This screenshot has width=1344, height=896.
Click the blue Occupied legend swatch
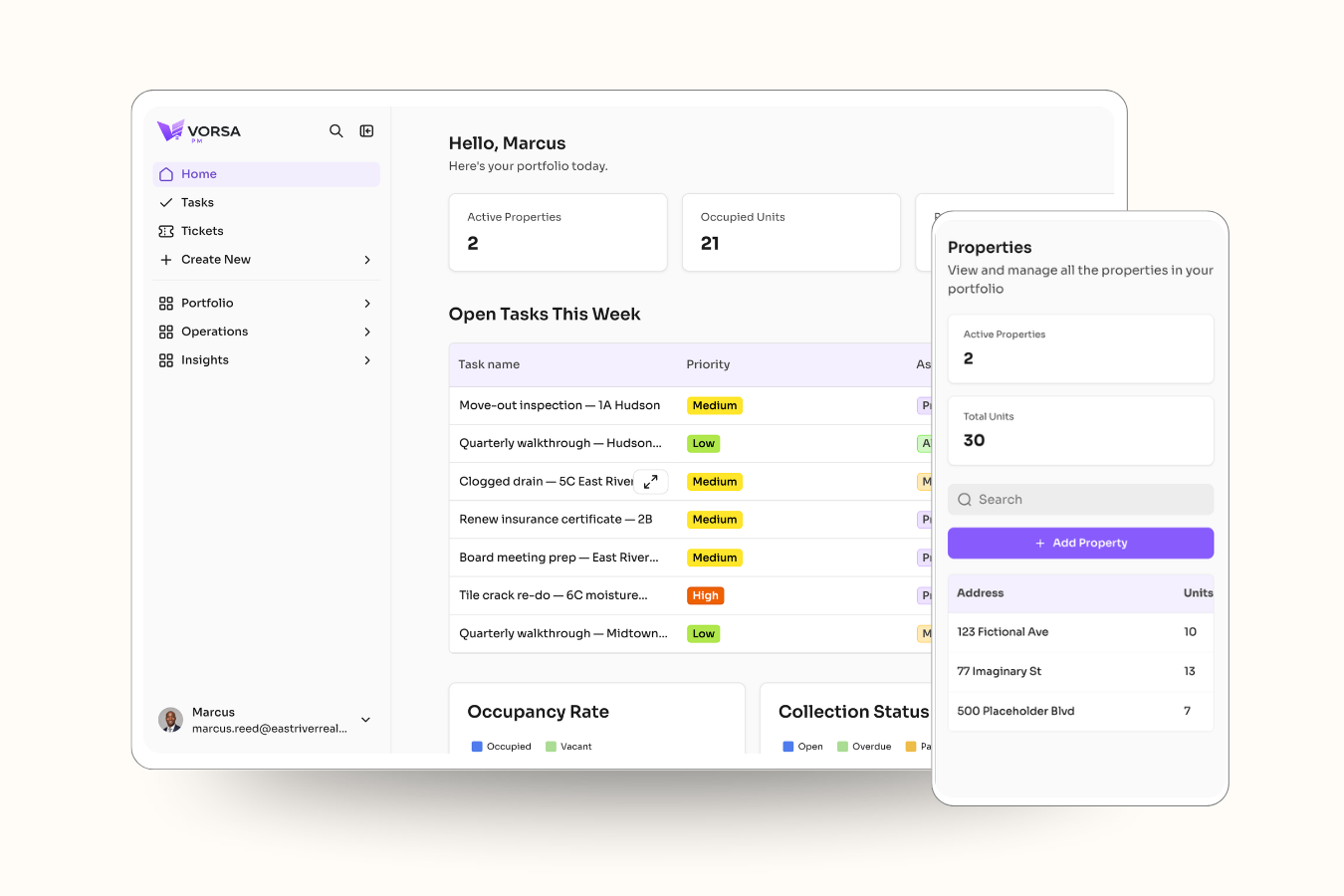(x=477, y=747)
